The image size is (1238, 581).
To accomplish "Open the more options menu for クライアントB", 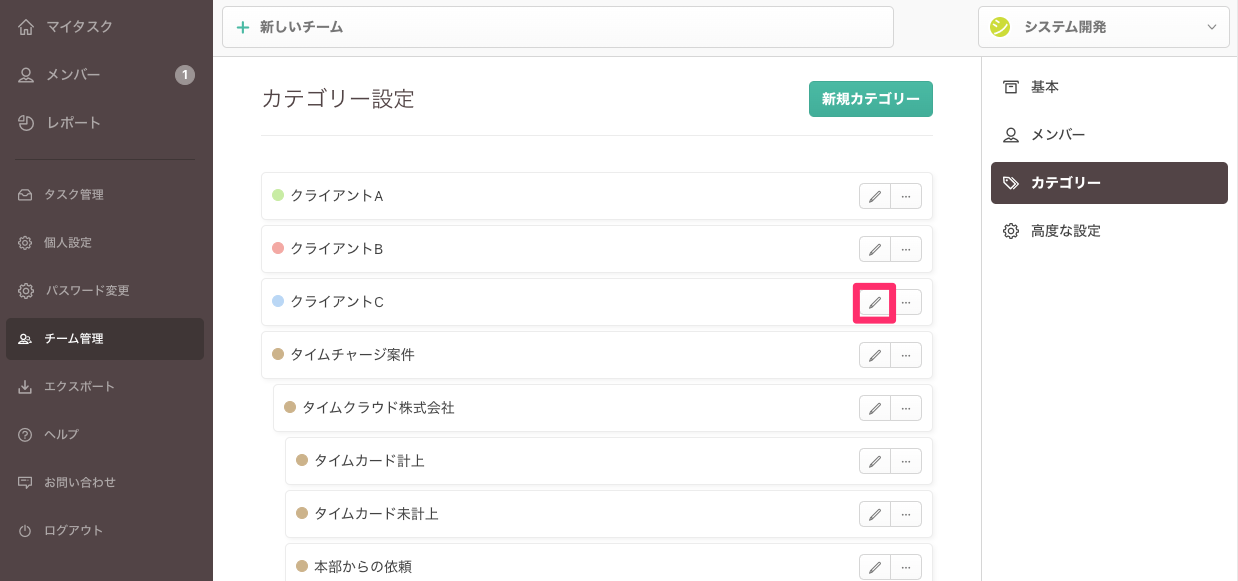I will pos(906,249).
